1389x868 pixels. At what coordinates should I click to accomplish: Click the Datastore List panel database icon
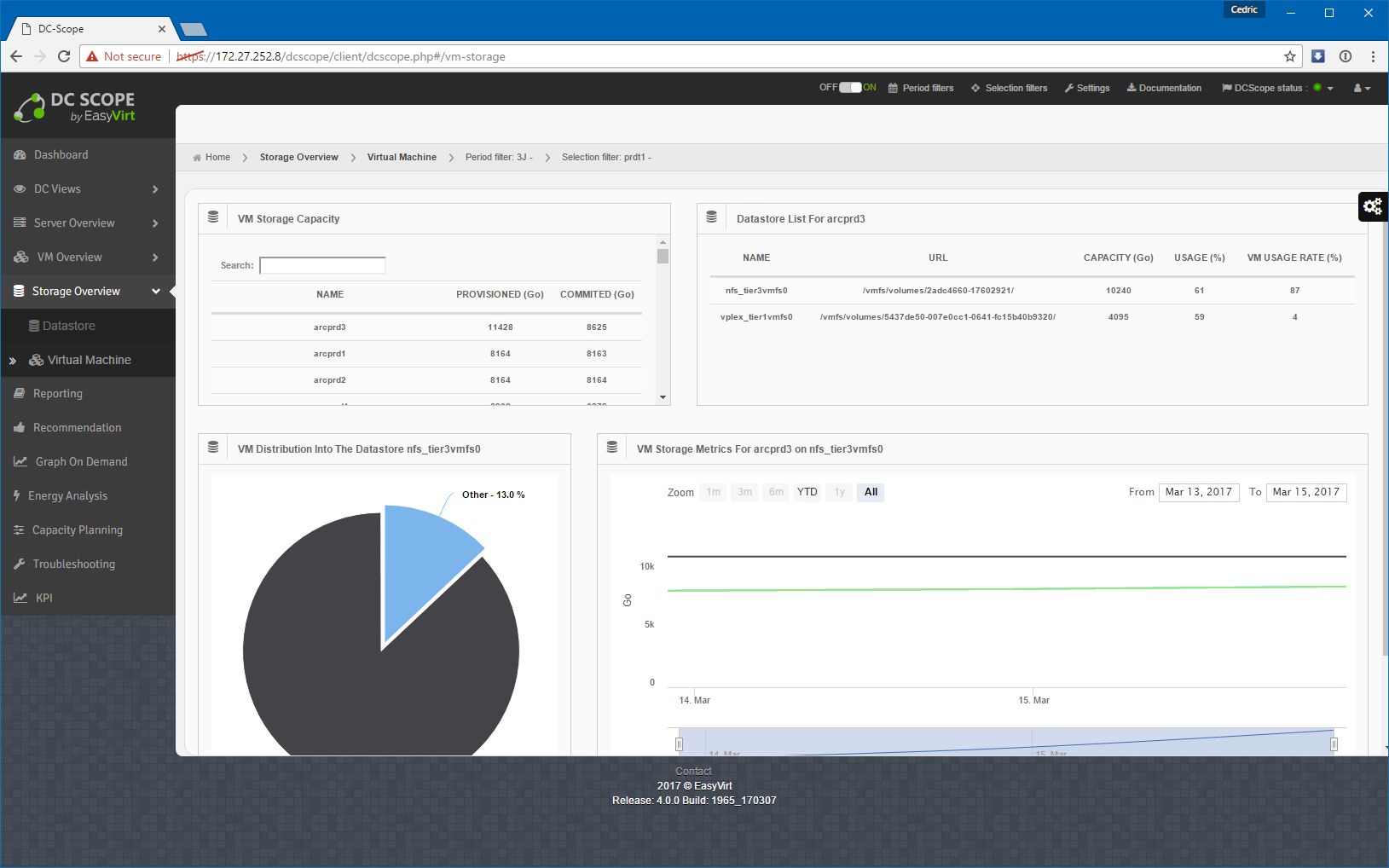(712, 218)
